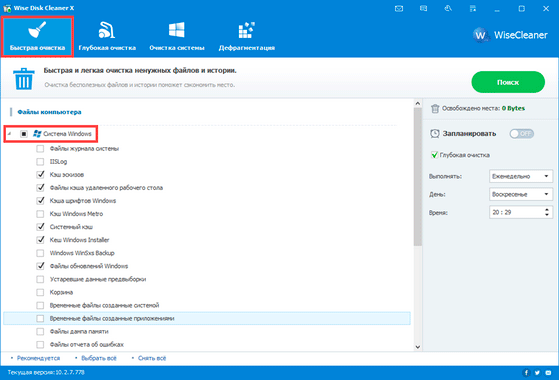
Task: Click the WiseCleaner logo
Action: (x=510, y=35)
